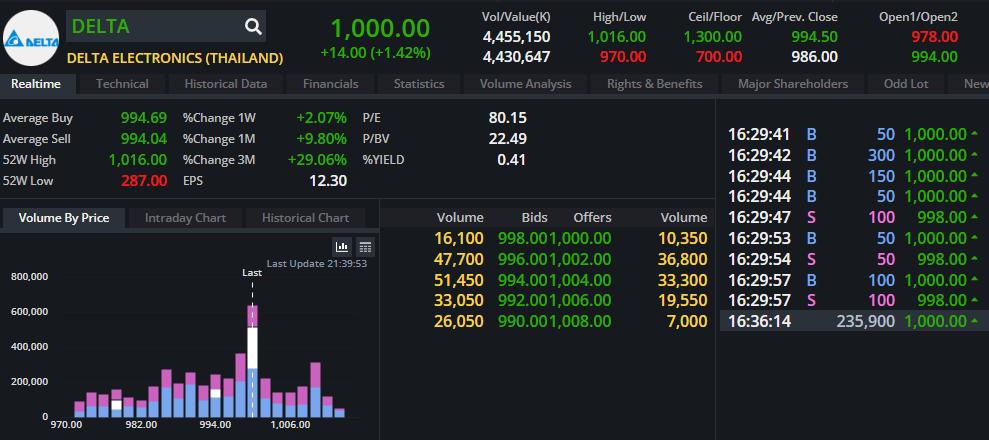This screenshot has height=440, width=989.
Task: Open the Major Shareholders tab
Action: tap(793, 84)
